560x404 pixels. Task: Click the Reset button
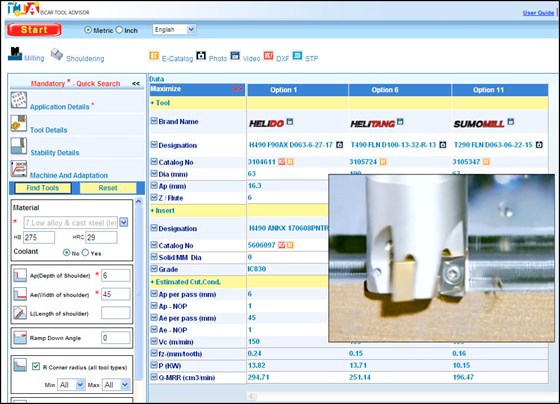tap(108, 188)
